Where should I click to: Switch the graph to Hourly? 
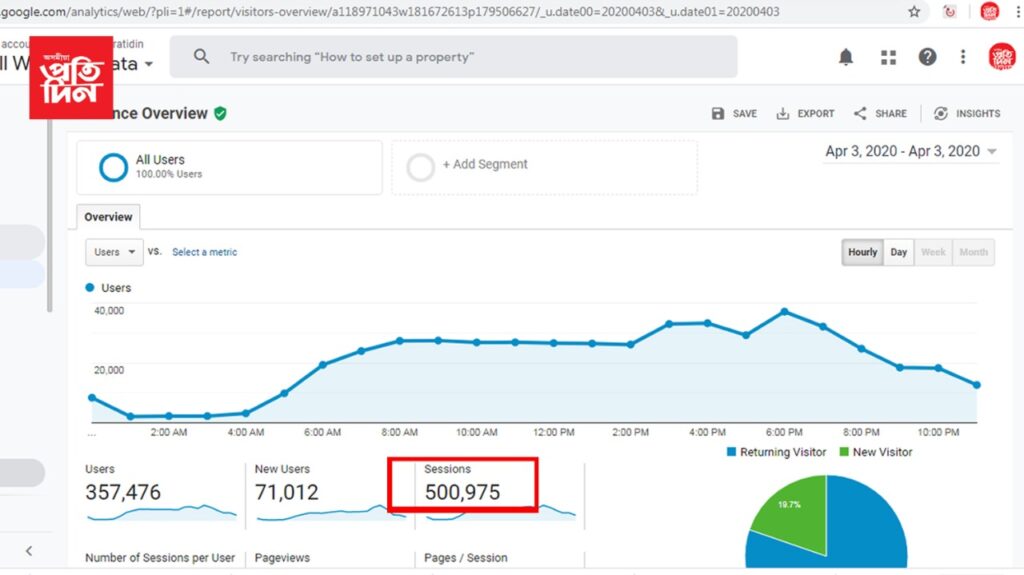tap(862, 252)
